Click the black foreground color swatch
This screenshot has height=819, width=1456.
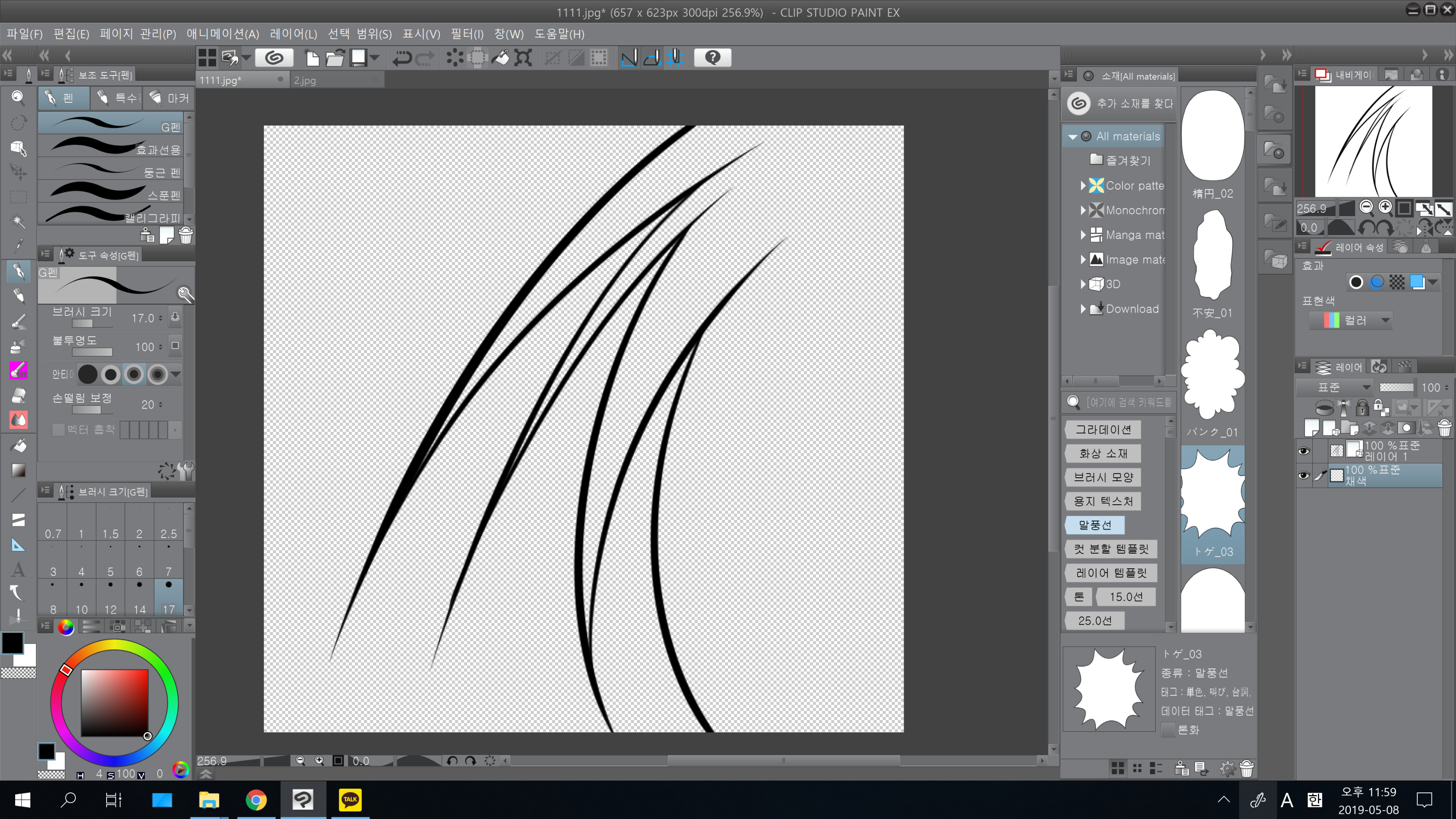click(x=13, y=642)
